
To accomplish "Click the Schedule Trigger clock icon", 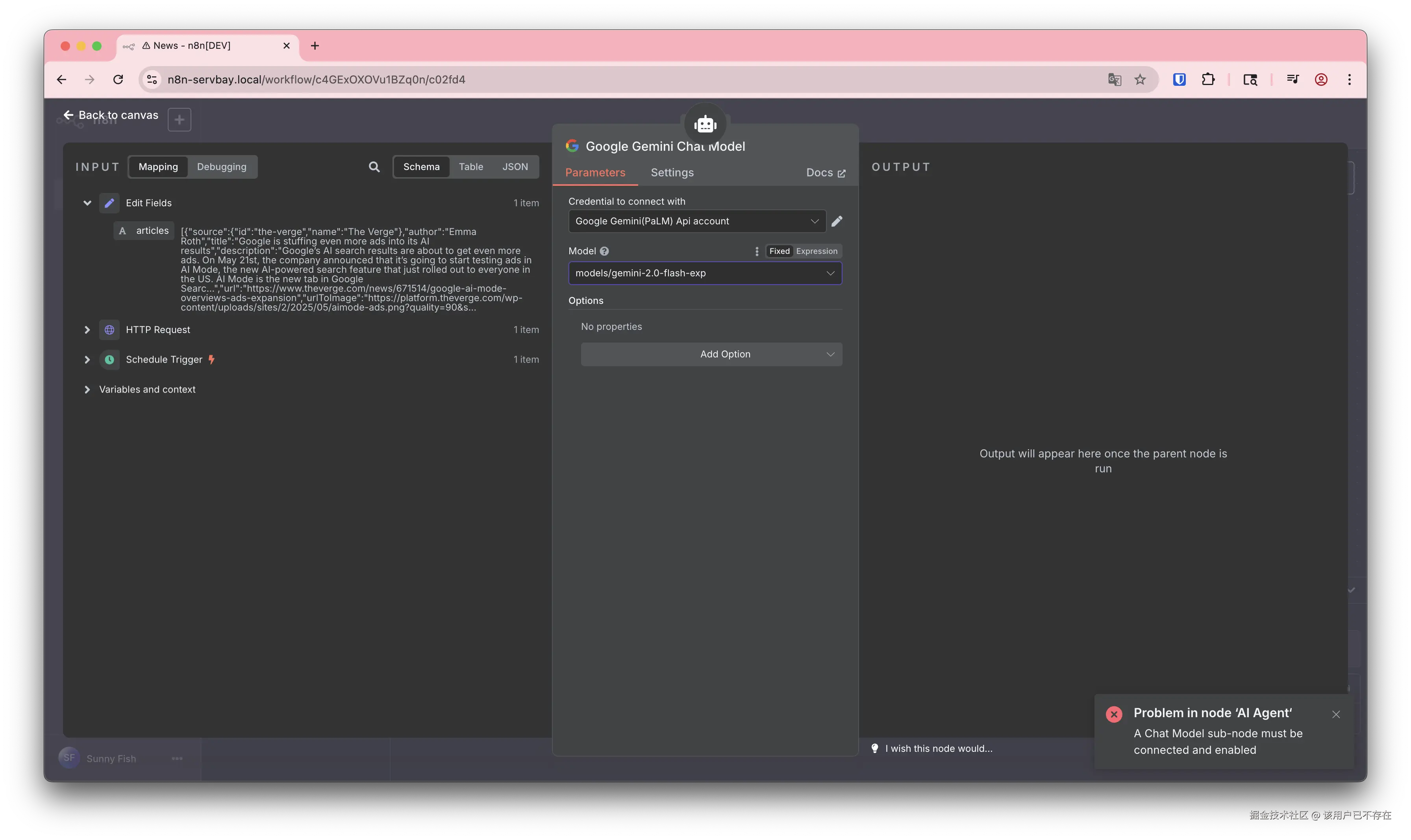I will 109,359.
